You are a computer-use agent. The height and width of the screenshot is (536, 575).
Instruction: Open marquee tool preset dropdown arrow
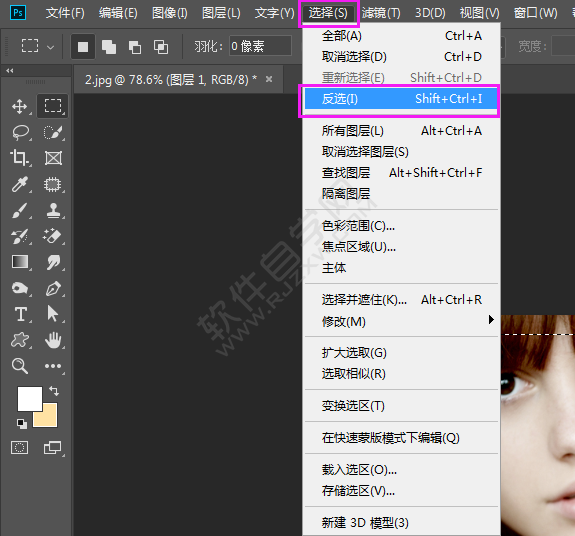tap(51, 47)
